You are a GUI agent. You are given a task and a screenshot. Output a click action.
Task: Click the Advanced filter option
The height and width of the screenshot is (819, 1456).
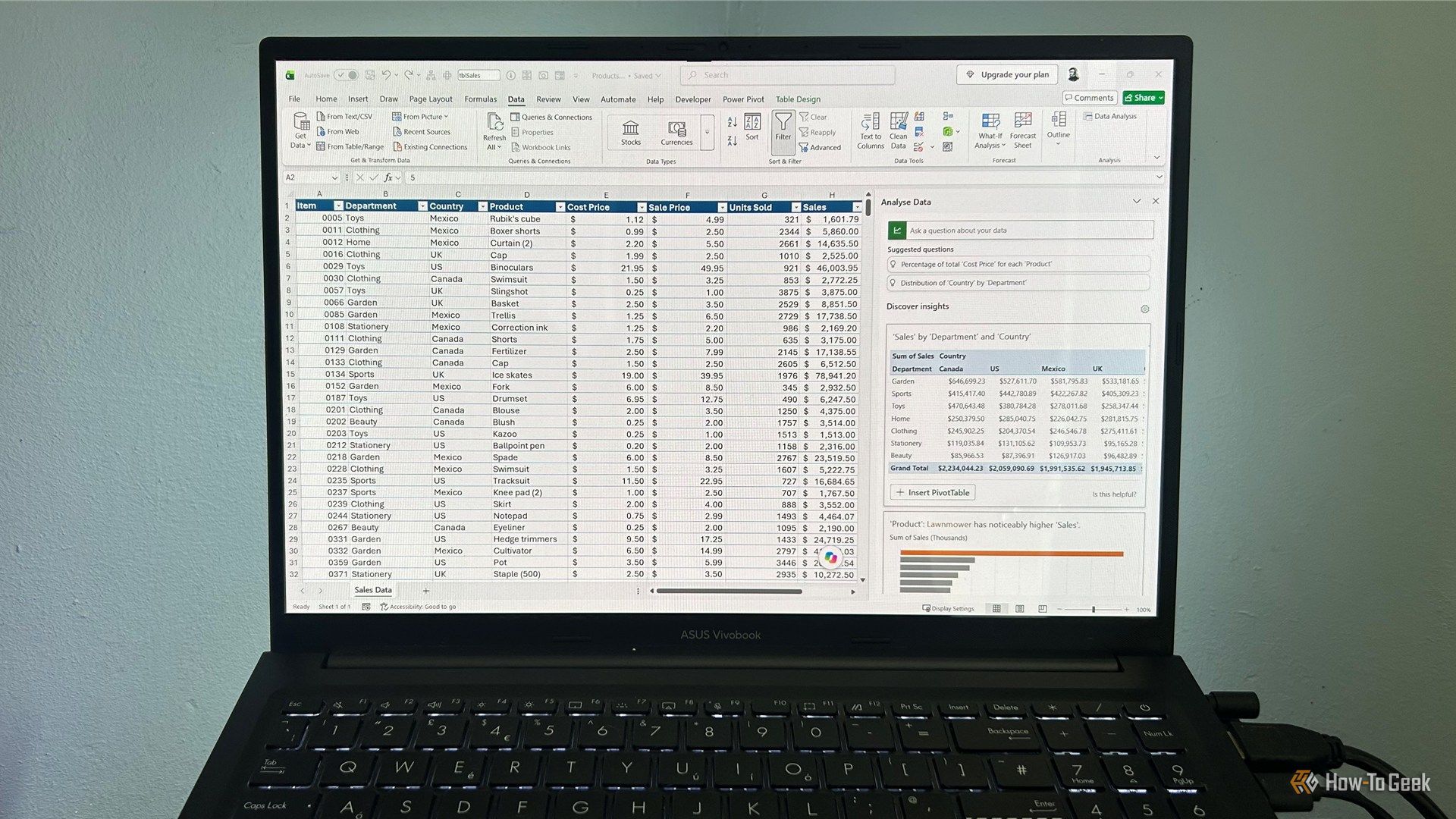(x=820, y=148)
